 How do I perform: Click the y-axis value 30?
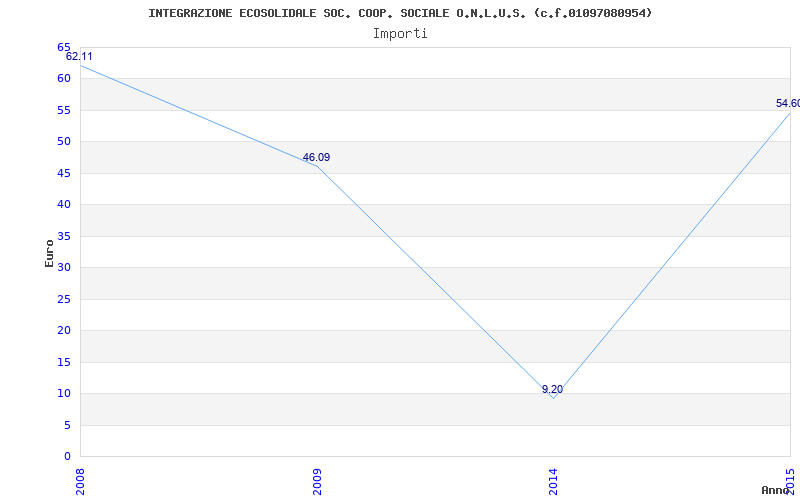[x=64, y=267]
